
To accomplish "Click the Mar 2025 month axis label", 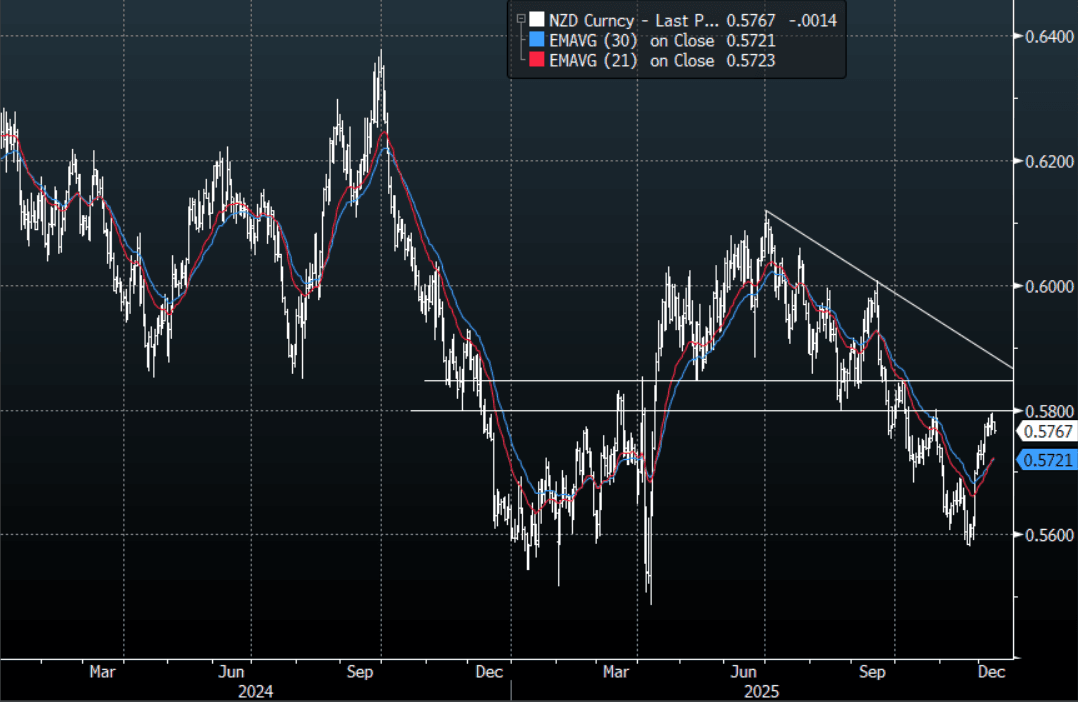I will pyautogui.click(x=615, y=672).
